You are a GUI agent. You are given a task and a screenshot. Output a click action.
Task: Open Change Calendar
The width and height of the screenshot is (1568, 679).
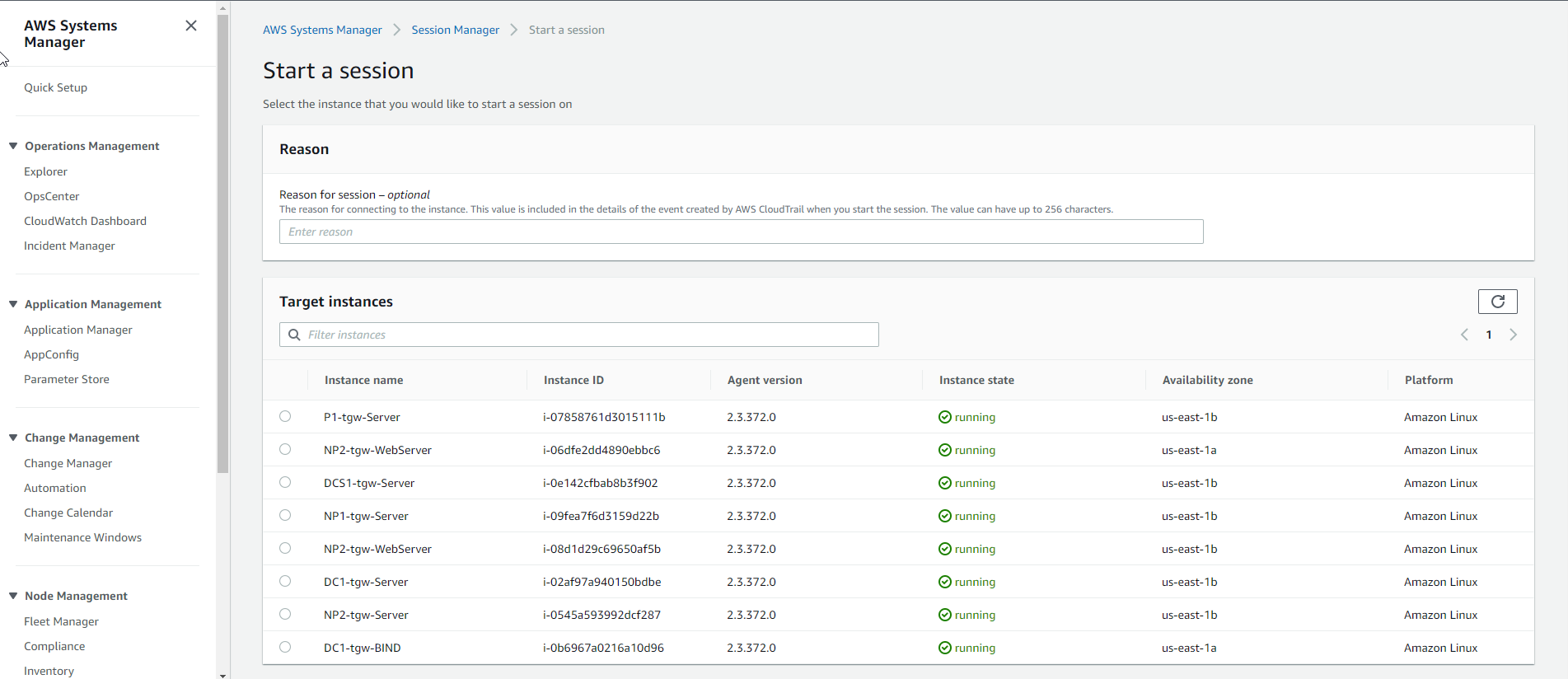point(68,513)
